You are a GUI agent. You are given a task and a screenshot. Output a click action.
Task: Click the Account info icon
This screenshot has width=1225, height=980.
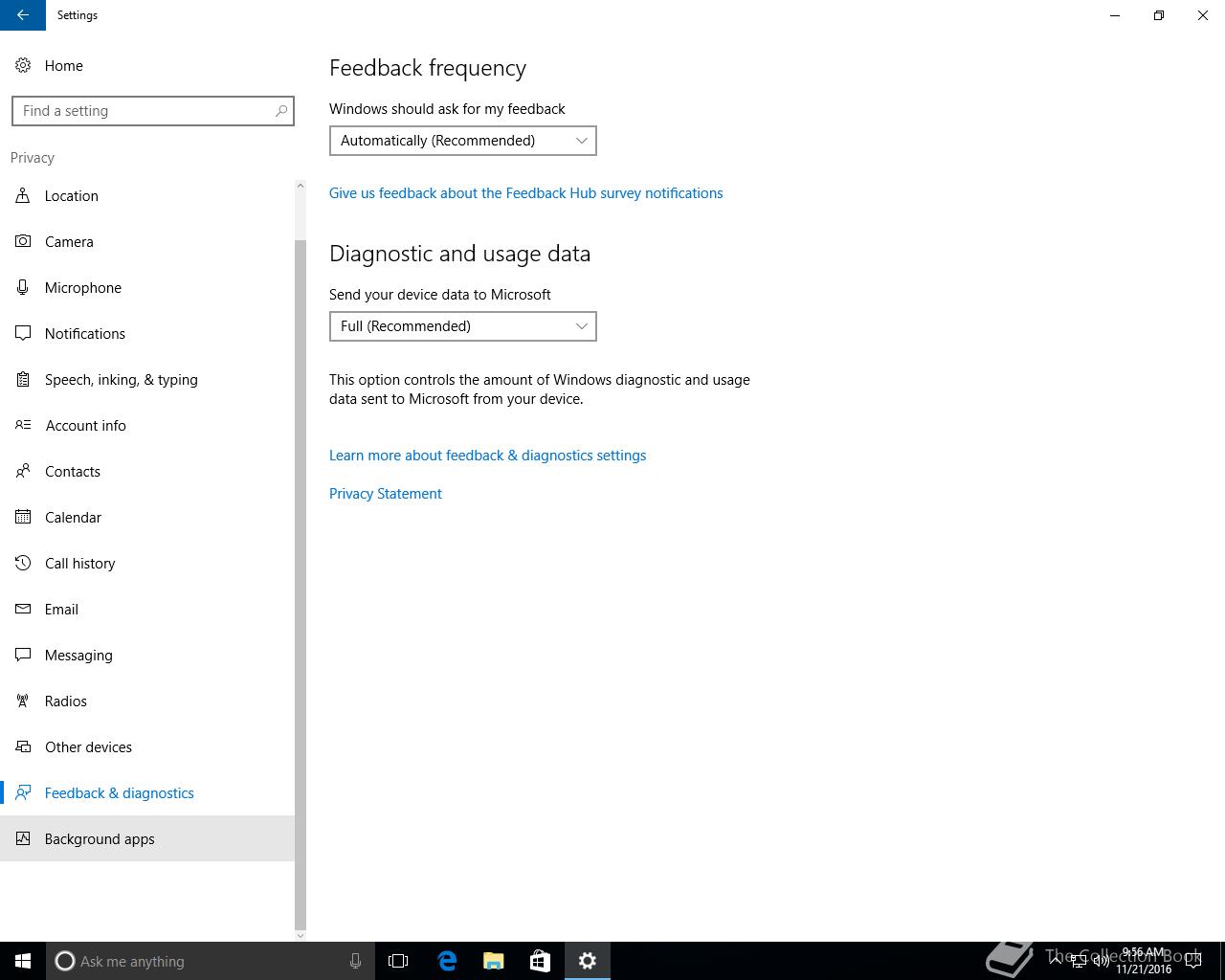(x=23, y=425)
